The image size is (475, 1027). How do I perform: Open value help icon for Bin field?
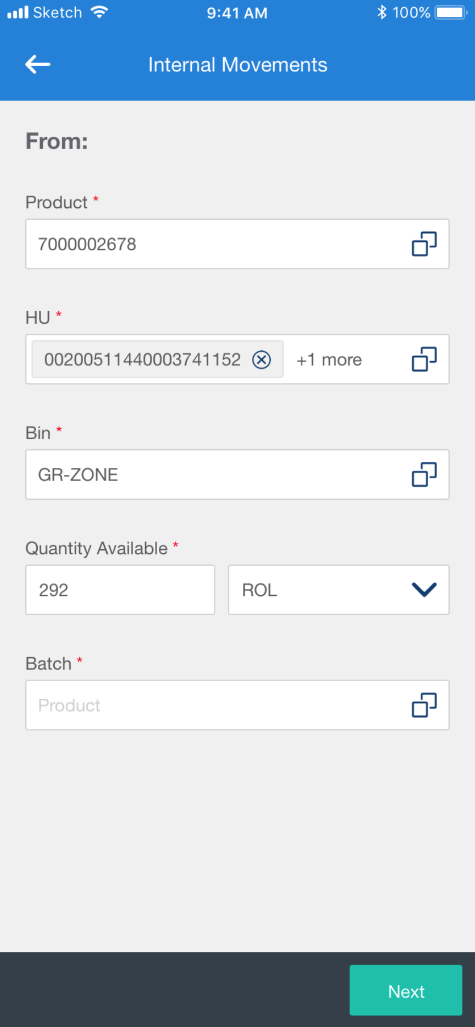[424, 475]
